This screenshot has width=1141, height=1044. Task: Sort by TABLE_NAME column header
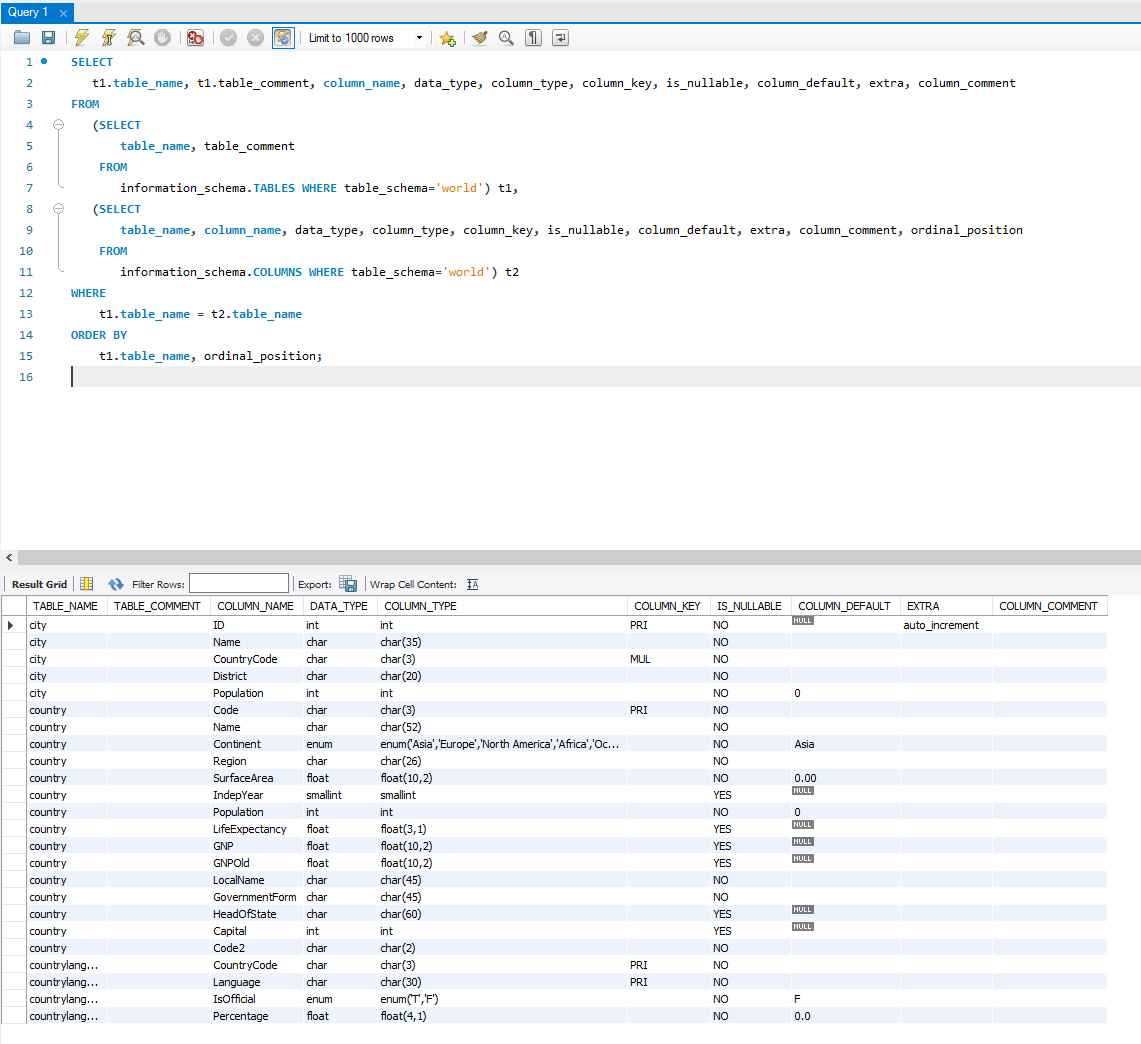click(66, 606)
